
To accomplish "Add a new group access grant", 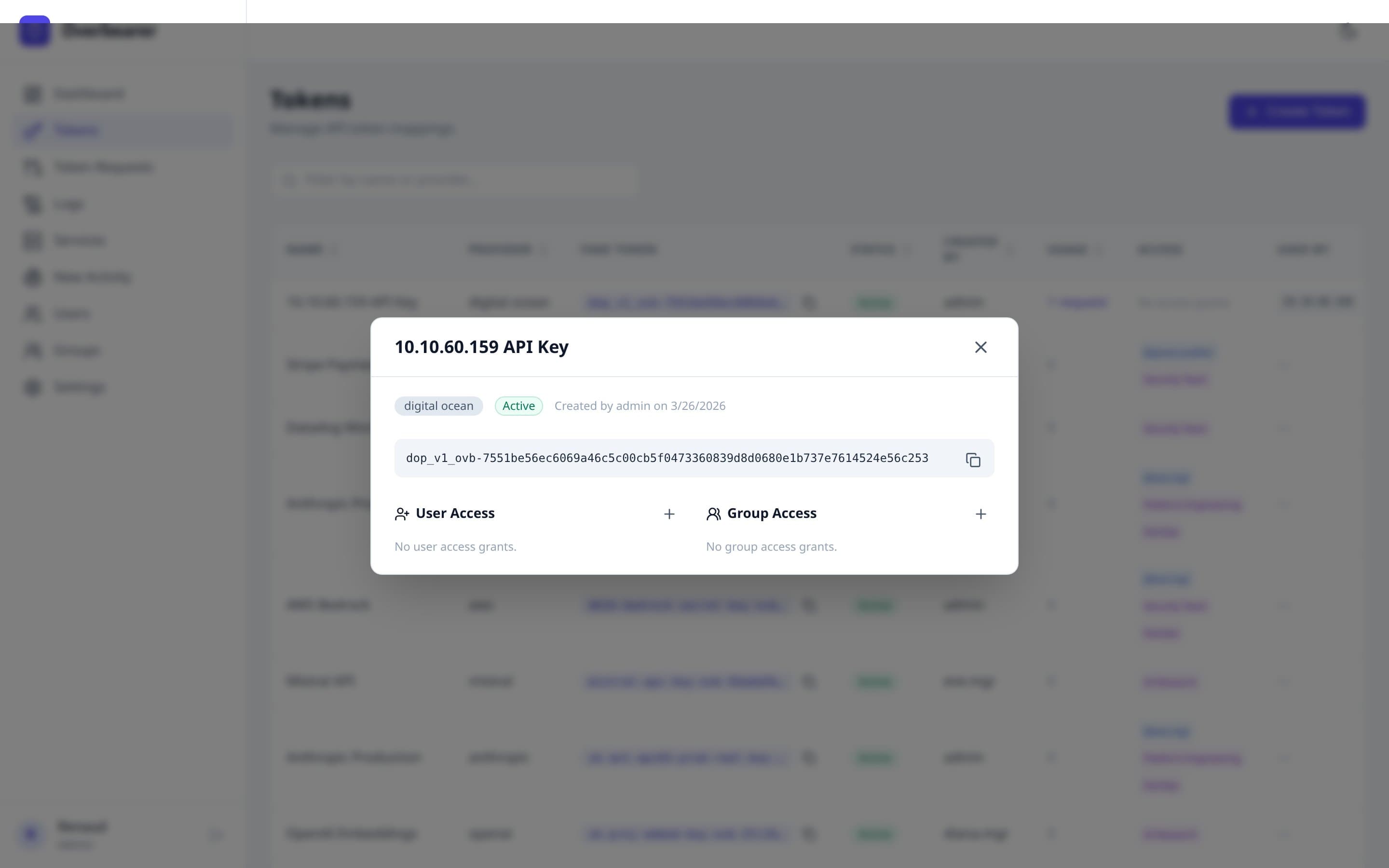I will [981, 514].
